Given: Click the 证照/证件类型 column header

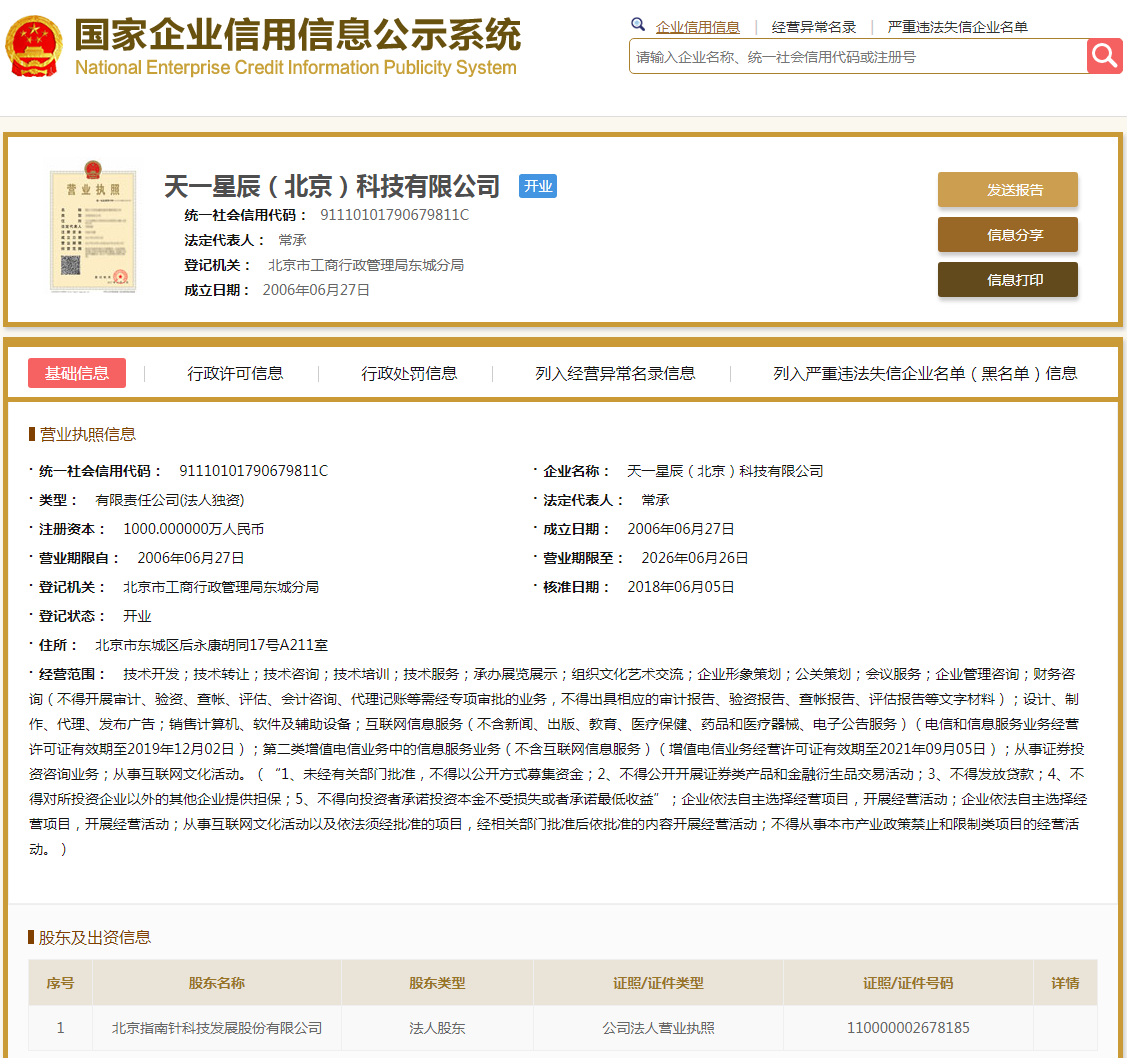Looking at the screenshot, I should pyautogui.click(x=658, y=983).
